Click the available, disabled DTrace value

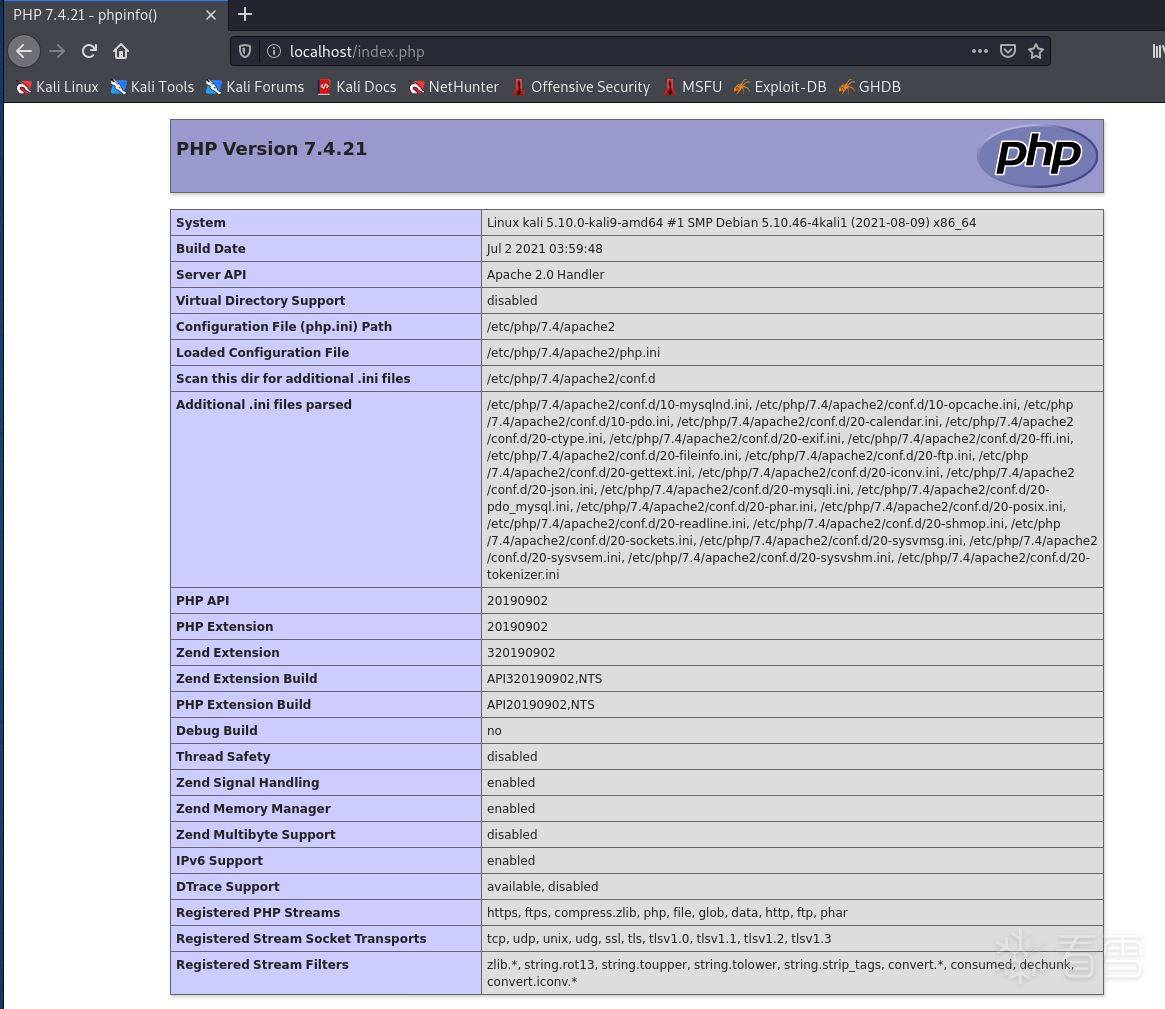coord(542,886)
